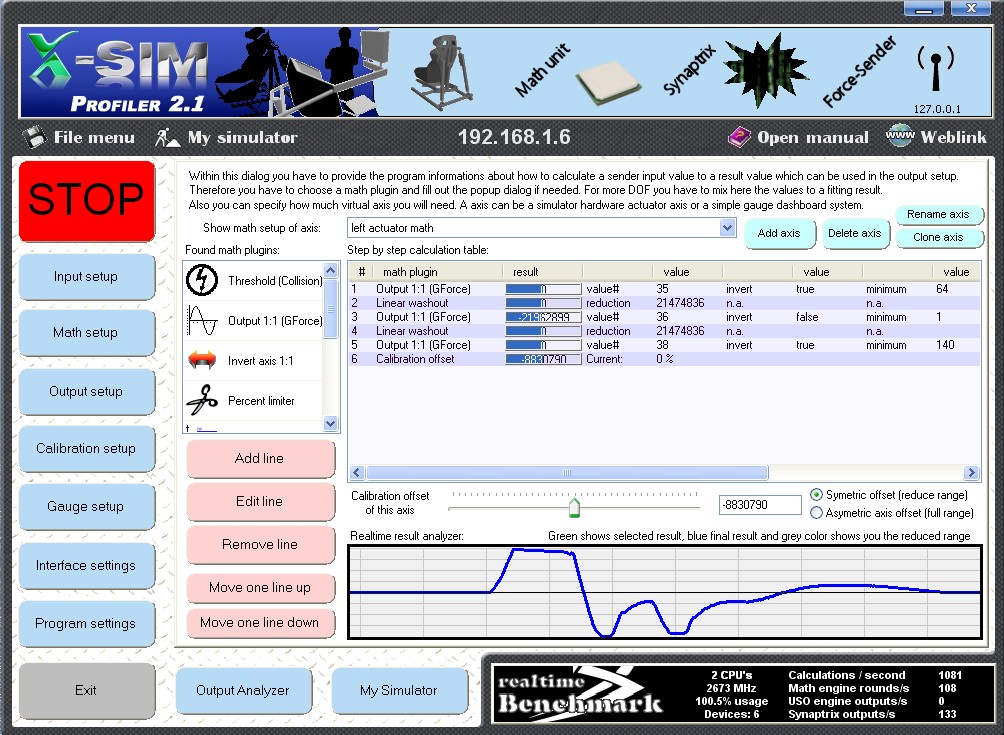Click the My simulator worker icon

(x=168, y=137)
